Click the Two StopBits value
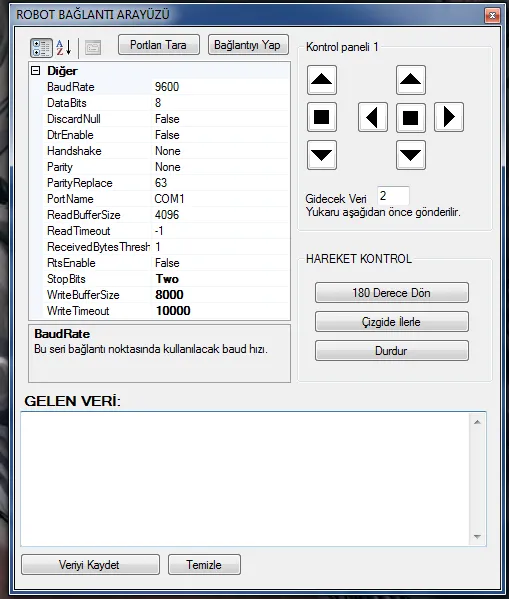 (167, 279)
